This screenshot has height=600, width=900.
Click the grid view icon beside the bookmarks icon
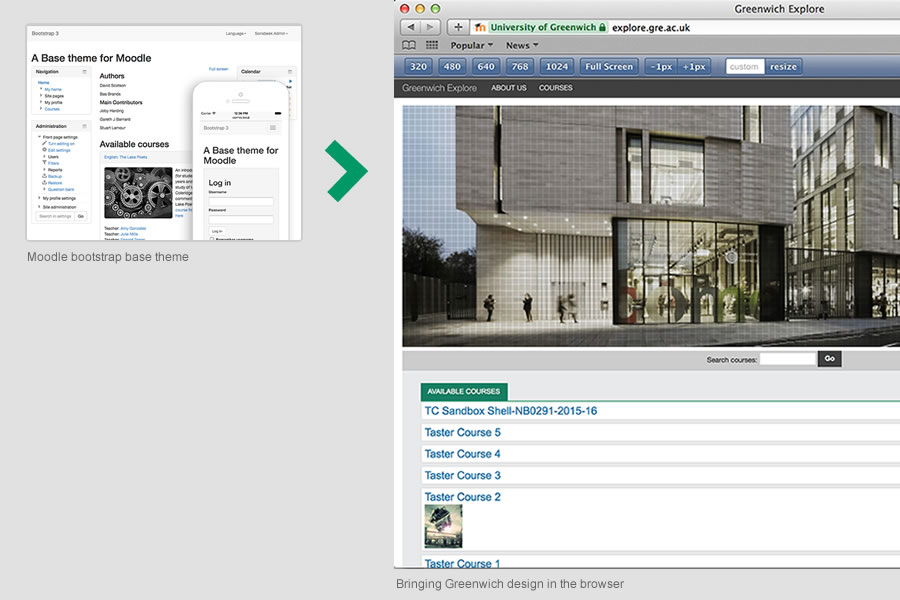pyautogui.click(x=431, y=44)
